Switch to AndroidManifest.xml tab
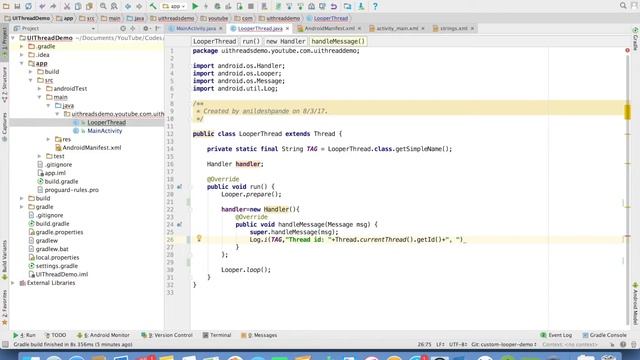 tap(329, 29)
